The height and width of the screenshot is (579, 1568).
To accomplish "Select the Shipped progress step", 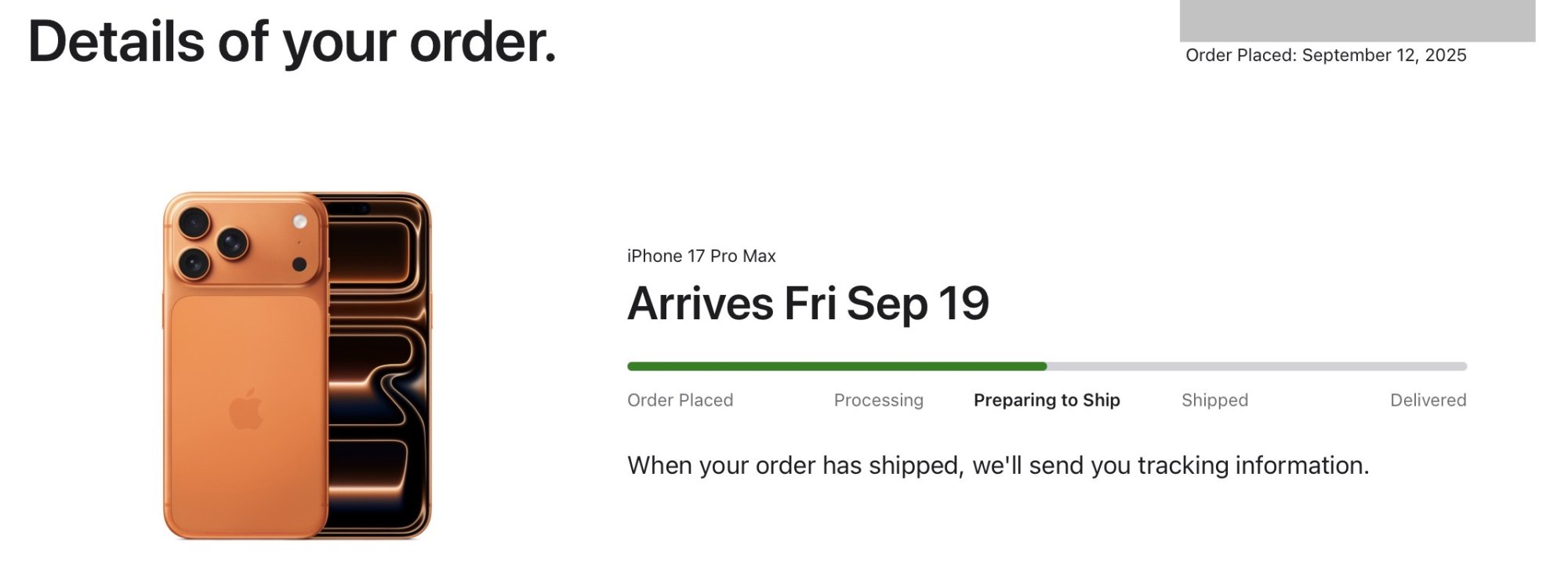I will [1214, 400].
